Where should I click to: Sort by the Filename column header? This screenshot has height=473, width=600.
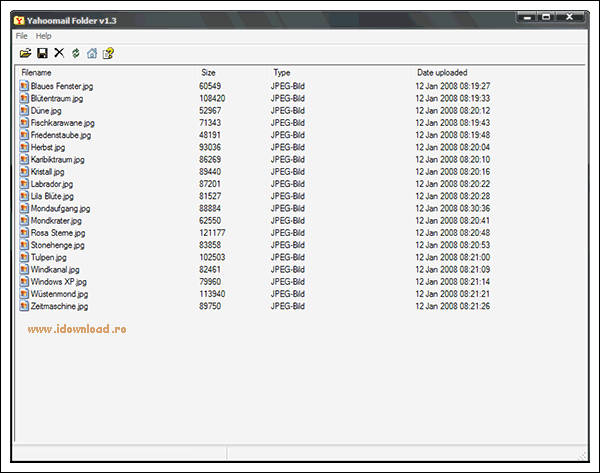coord(37,73)
